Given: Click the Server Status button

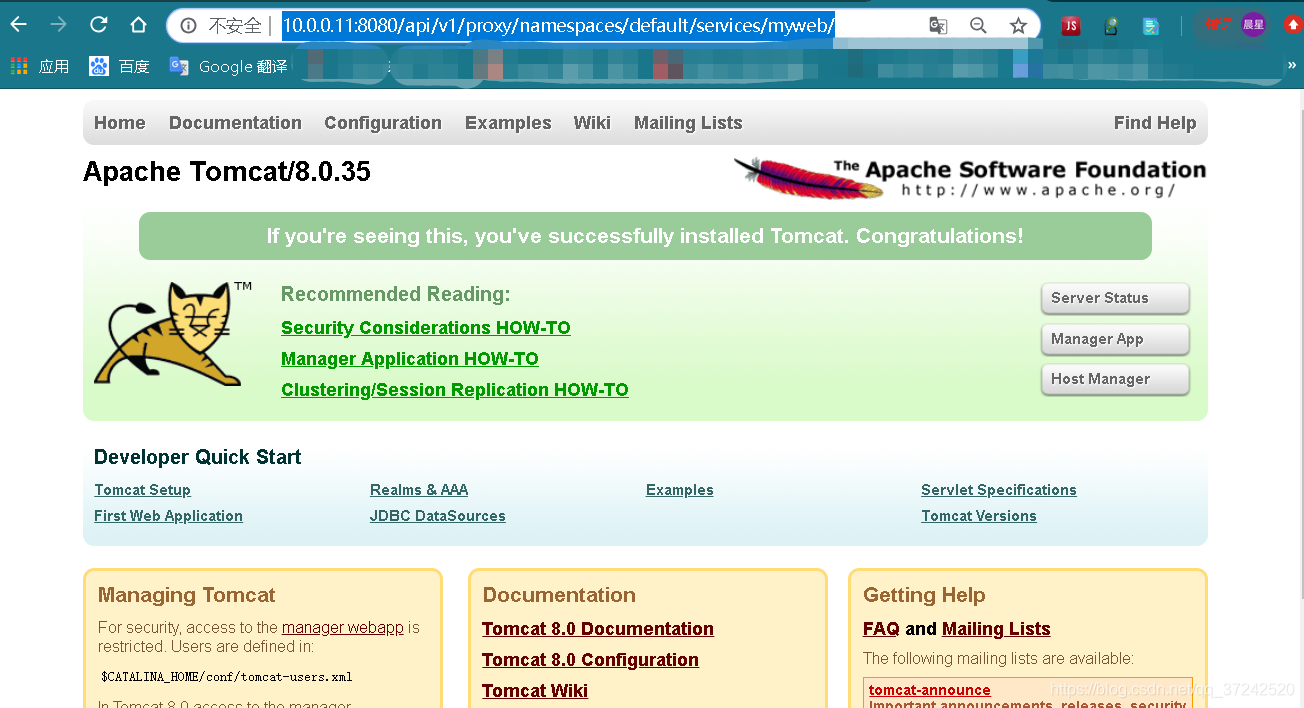Looking at the screenshot, I should [x=1115, y=298].
